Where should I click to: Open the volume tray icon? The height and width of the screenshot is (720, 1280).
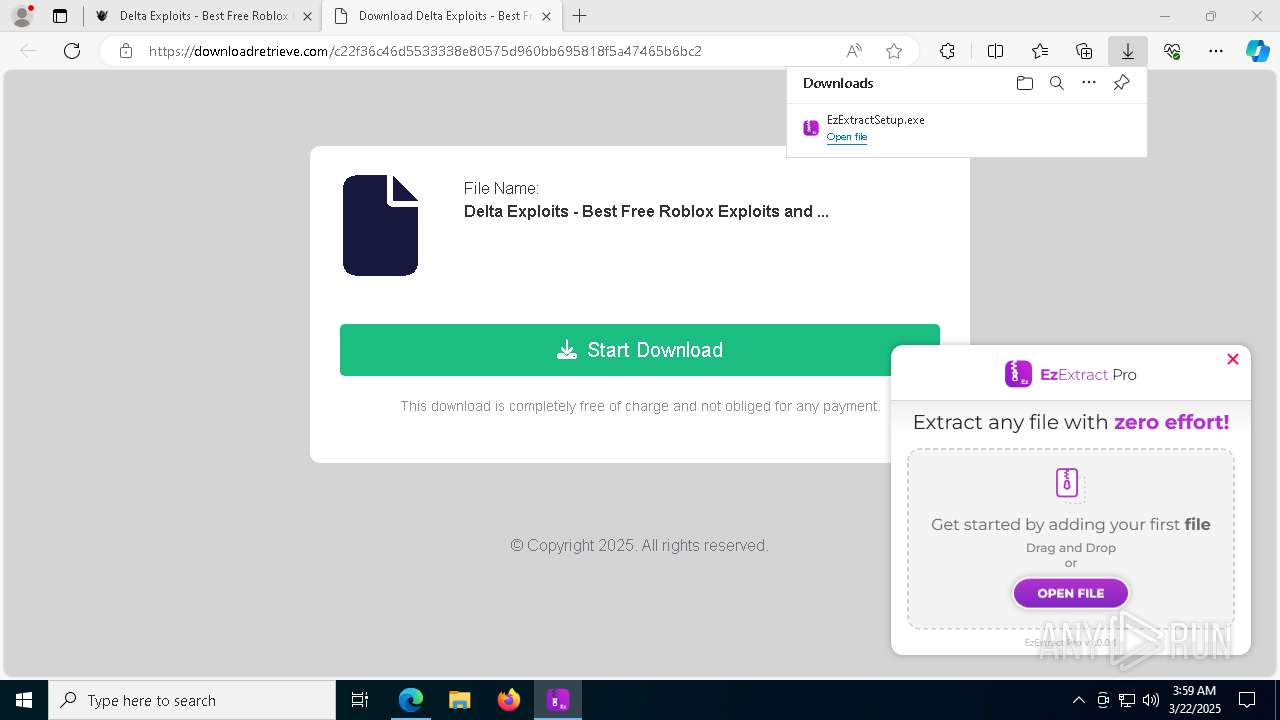pos(1151,700)
